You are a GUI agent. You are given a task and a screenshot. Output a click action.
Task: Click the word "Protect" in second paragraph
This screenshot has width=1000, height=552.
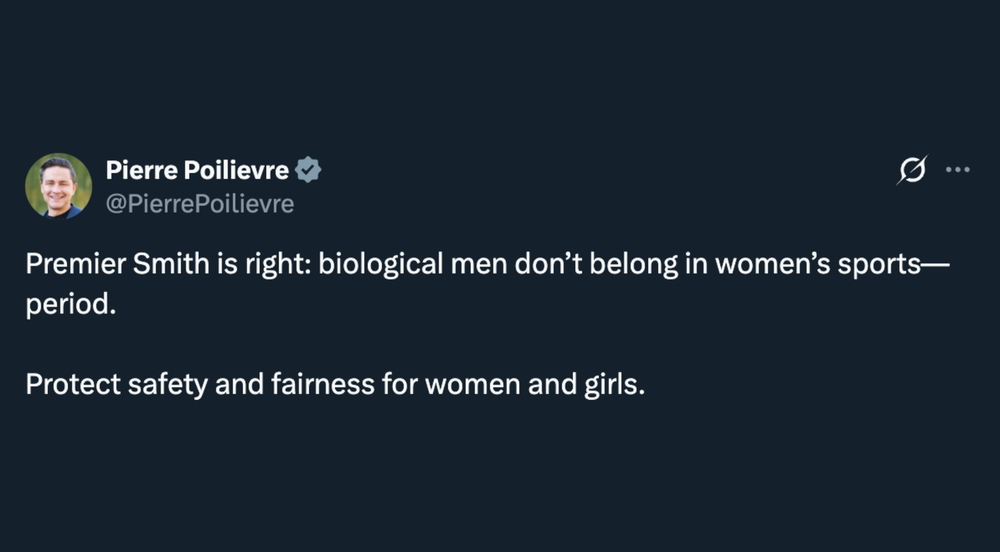[73, 384]
